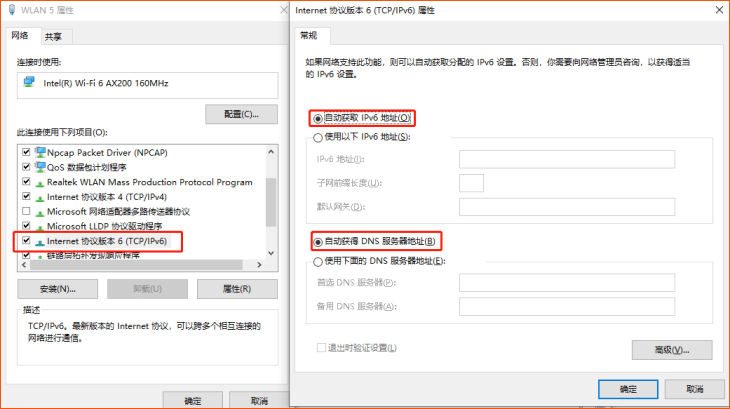Click the 安装(N)... button
The width and height of the screenshot is (730, 409).
(58, 289)
